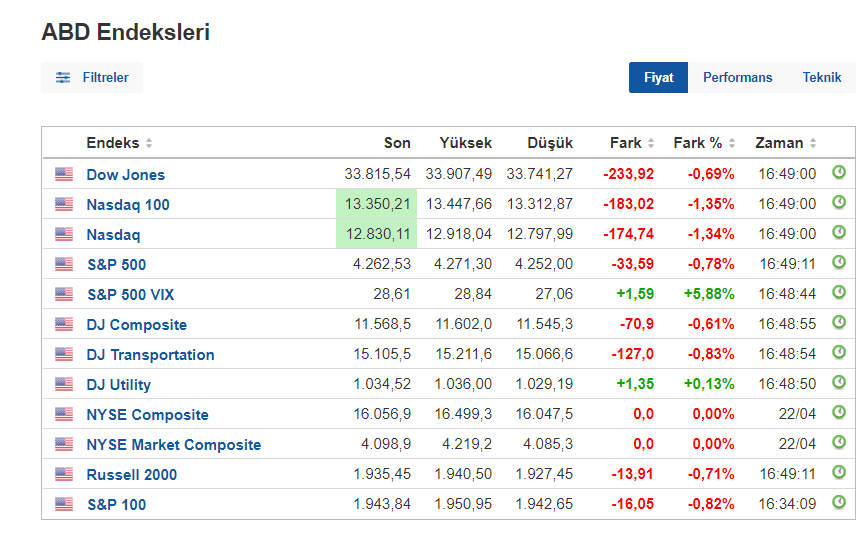Image resolution: width=867 pixels, height=533 pixels.
Task: Click the filter sliders icon
Action: point(63,77)
